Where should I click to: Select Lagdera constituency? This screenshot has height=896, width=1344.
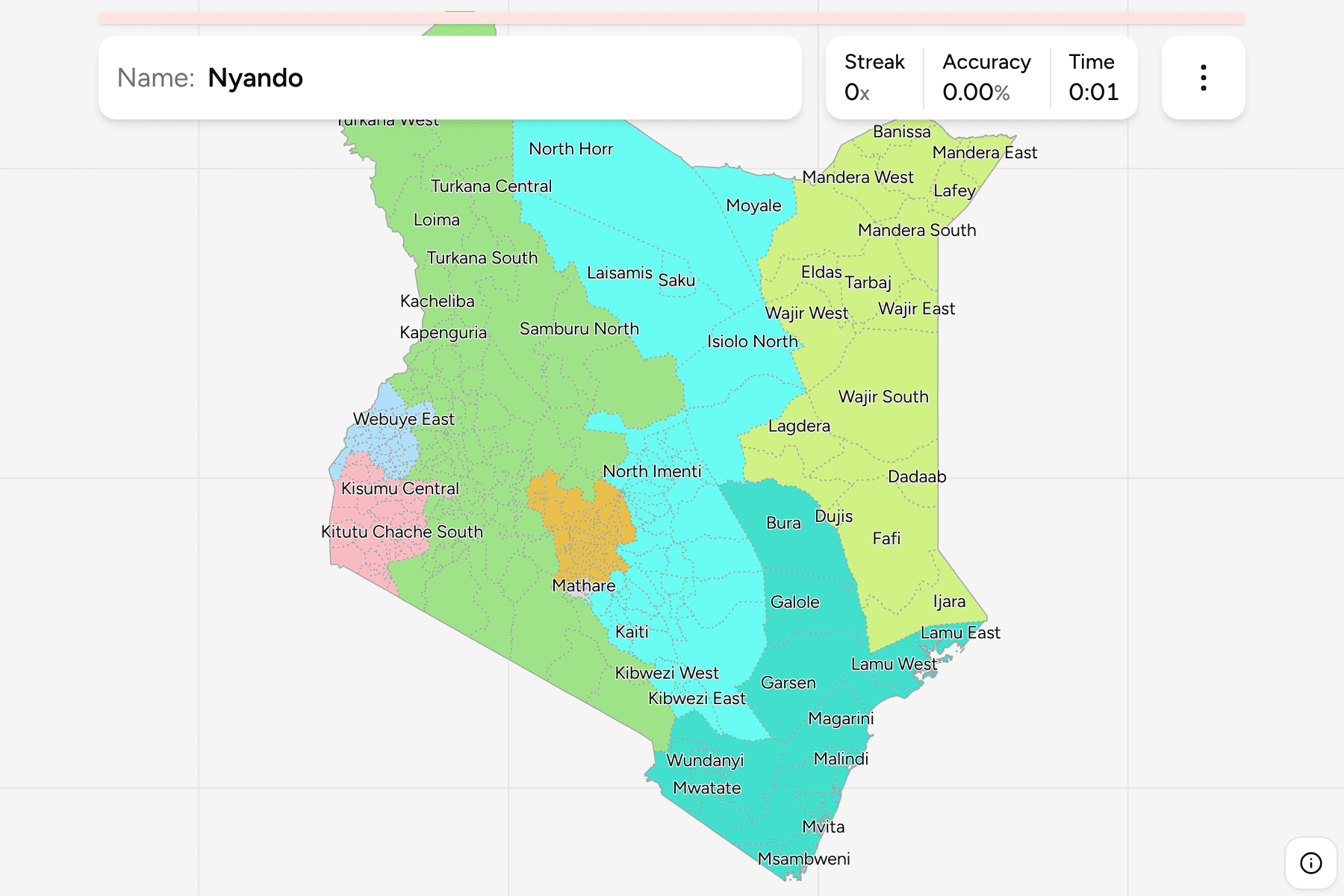(799, 426)
